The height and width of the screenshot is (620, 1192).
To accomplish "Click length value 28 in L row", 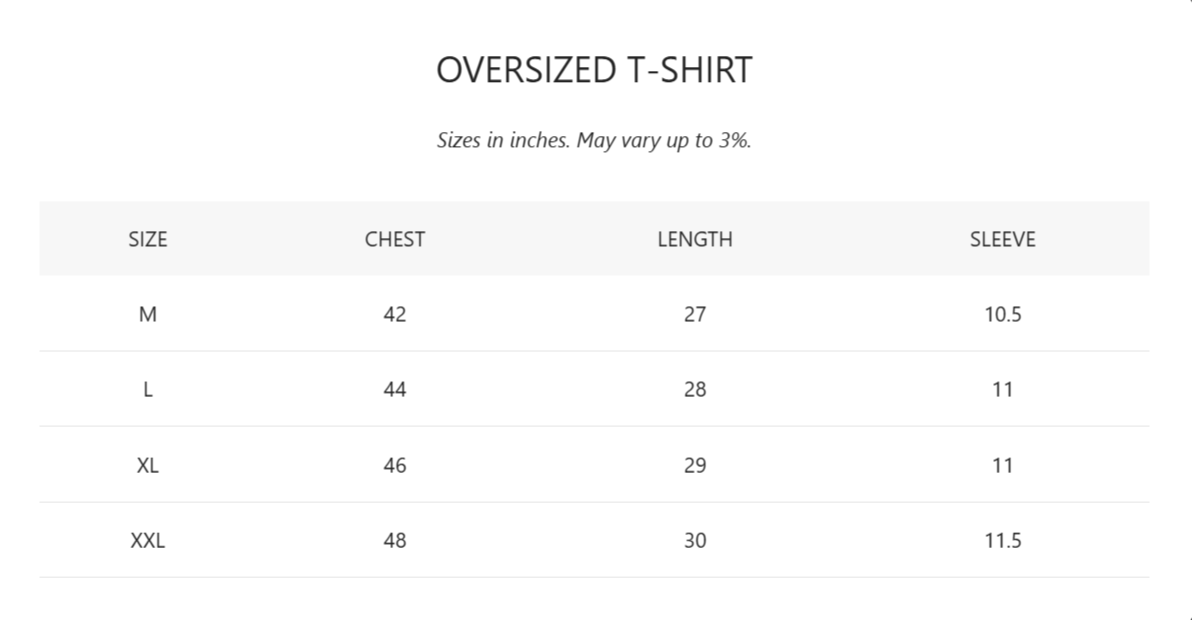I will click(x=695, y=390).
